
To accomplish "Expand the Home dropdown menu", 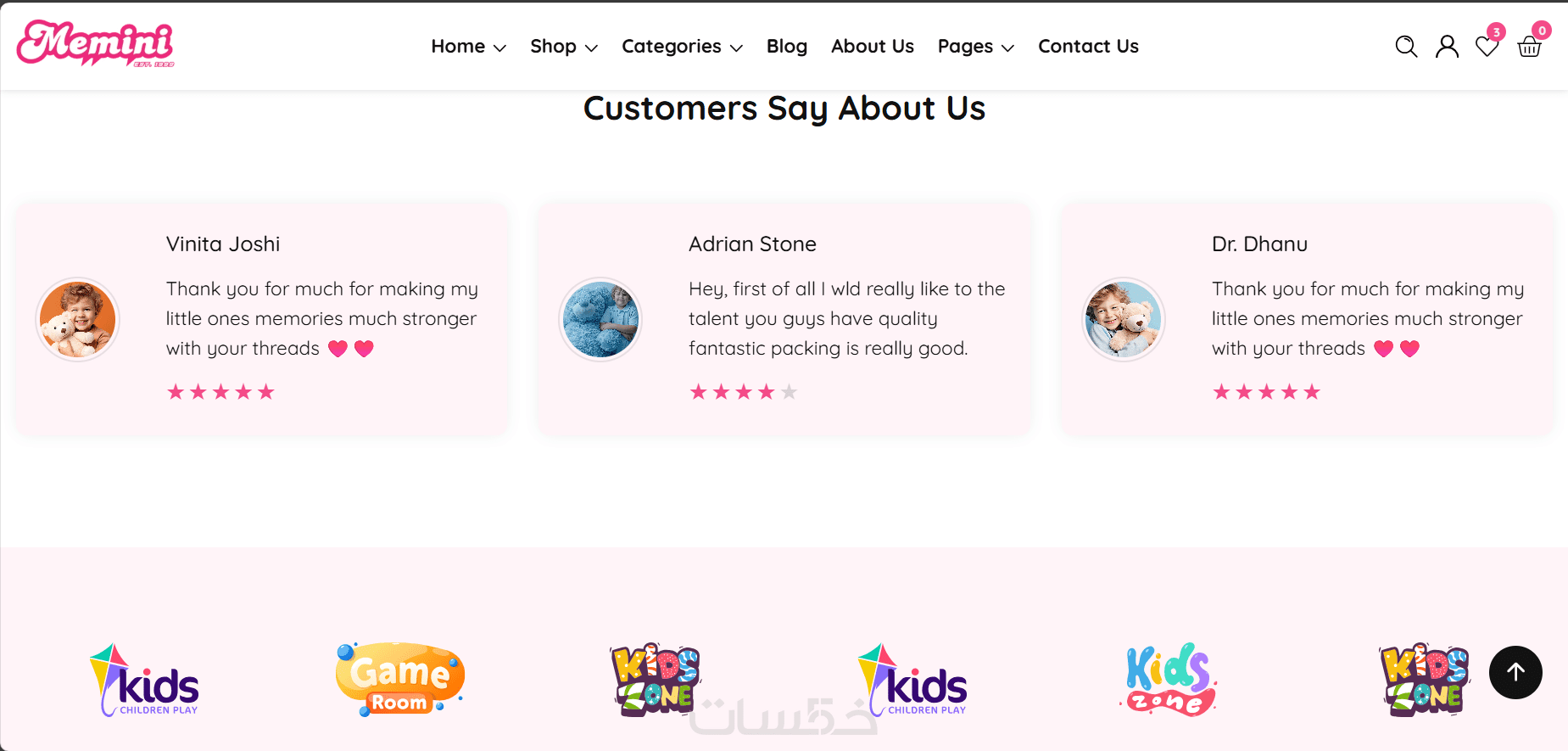I will [468, 47].
